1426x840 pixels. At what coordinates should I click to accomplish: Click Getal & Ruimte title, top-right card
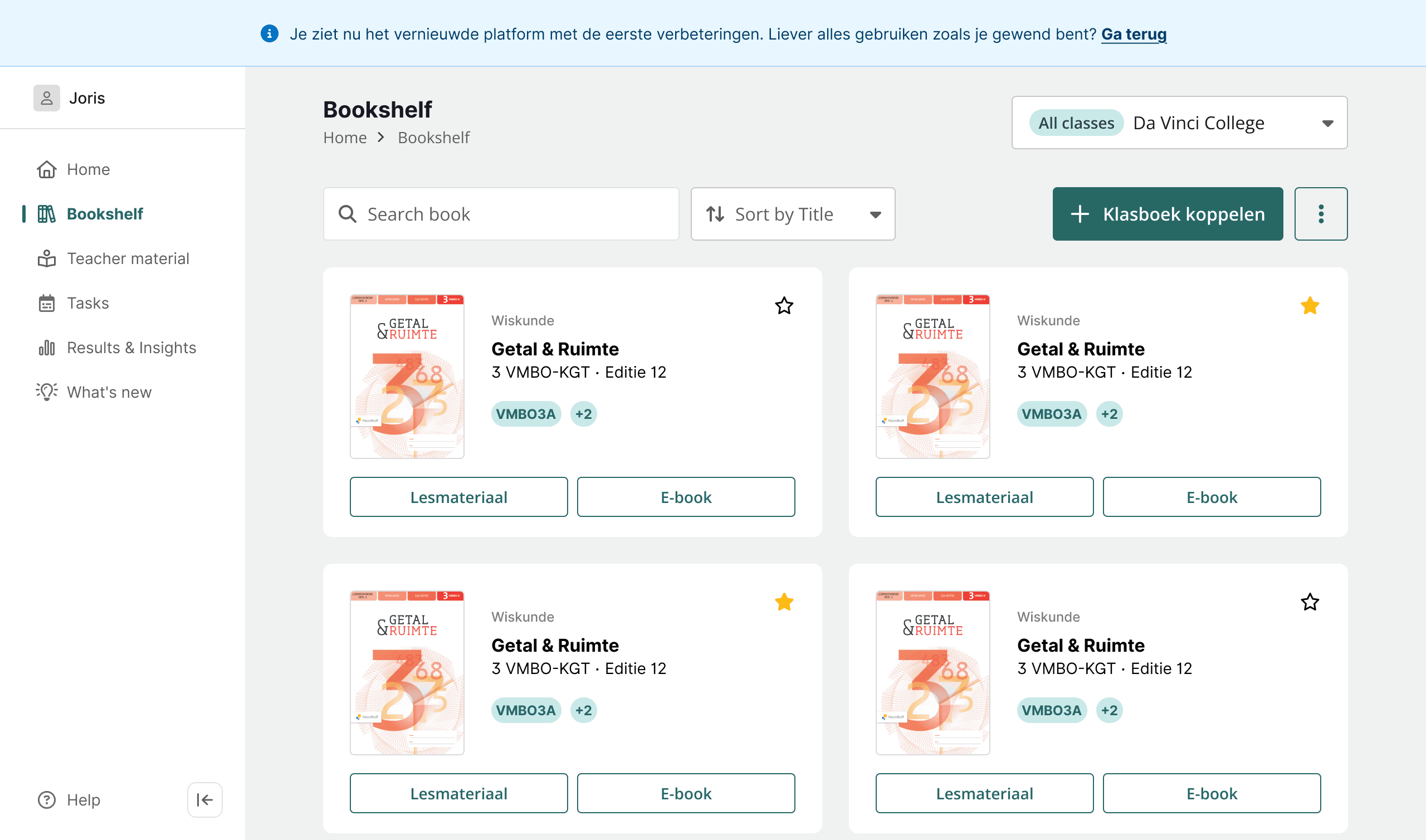tap(1080, 349)
